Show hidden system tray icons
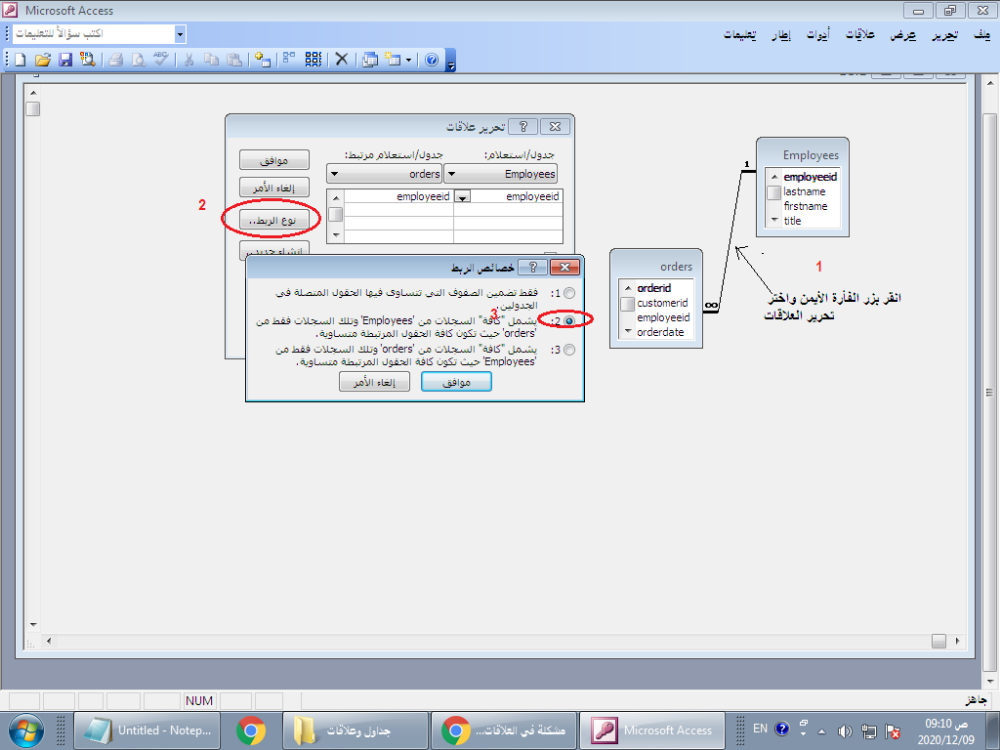Image resolution: width=1000 pixels, height=750 pixels. click(x=821, y=732)
